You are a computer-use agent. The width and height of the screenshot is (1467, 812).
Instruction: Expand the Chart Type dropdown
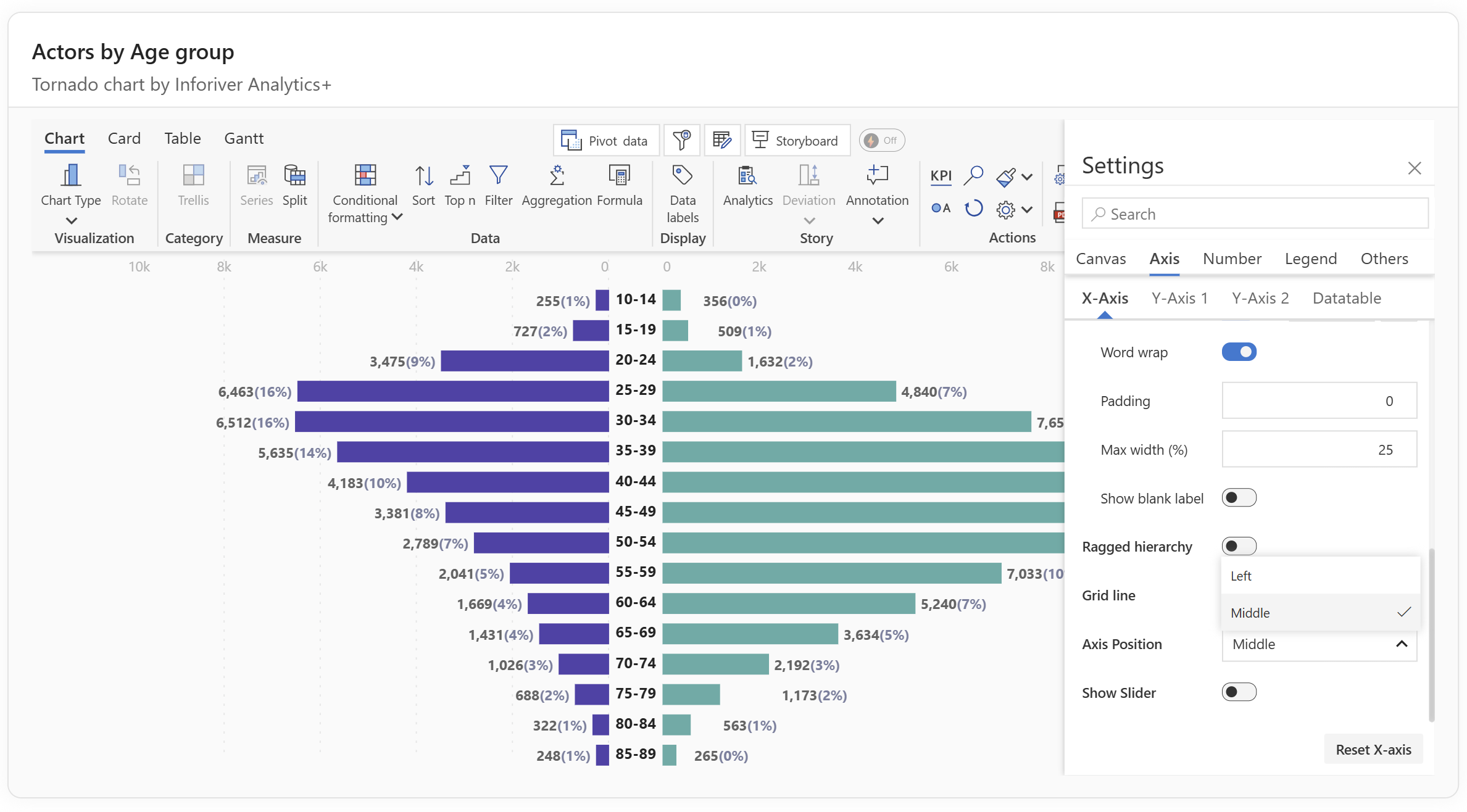pos(71,220)
